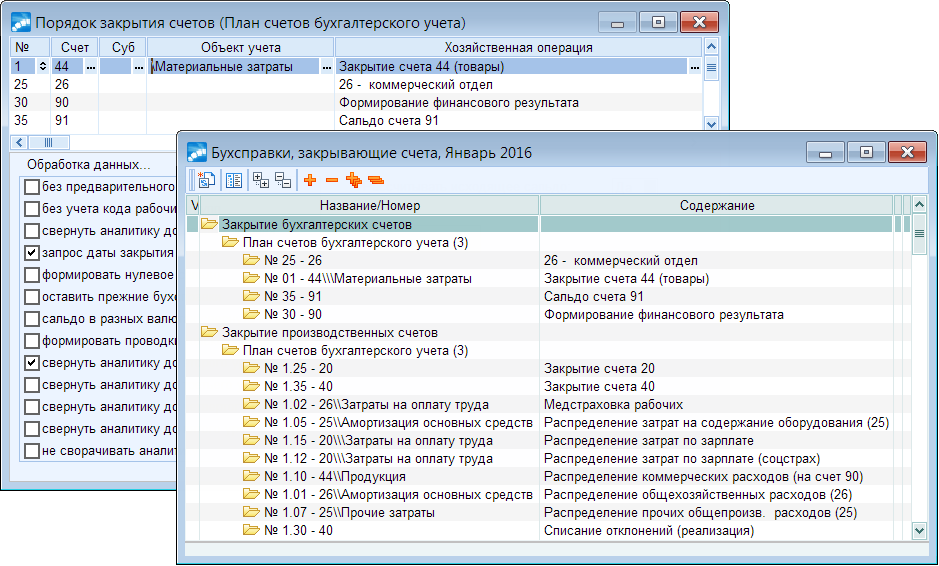Select № 1.02 - 26\\Затраты на оплату труда
The height and width of the screenshot is (566, 939).
pyautogui.click(x=376, y=404)
